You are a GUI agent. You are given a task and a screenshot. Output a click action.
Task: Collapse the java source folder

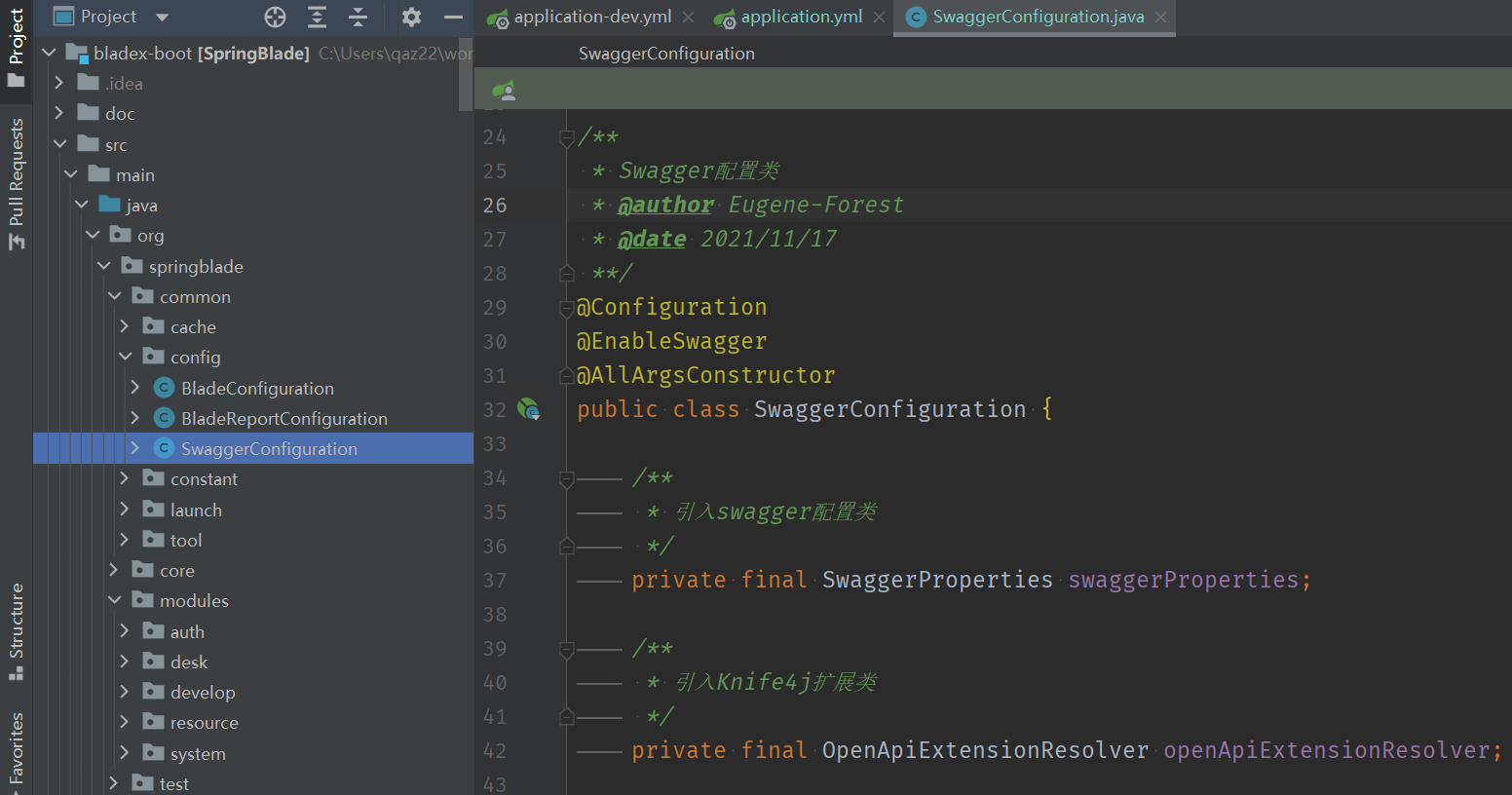(x=81, y=205)
